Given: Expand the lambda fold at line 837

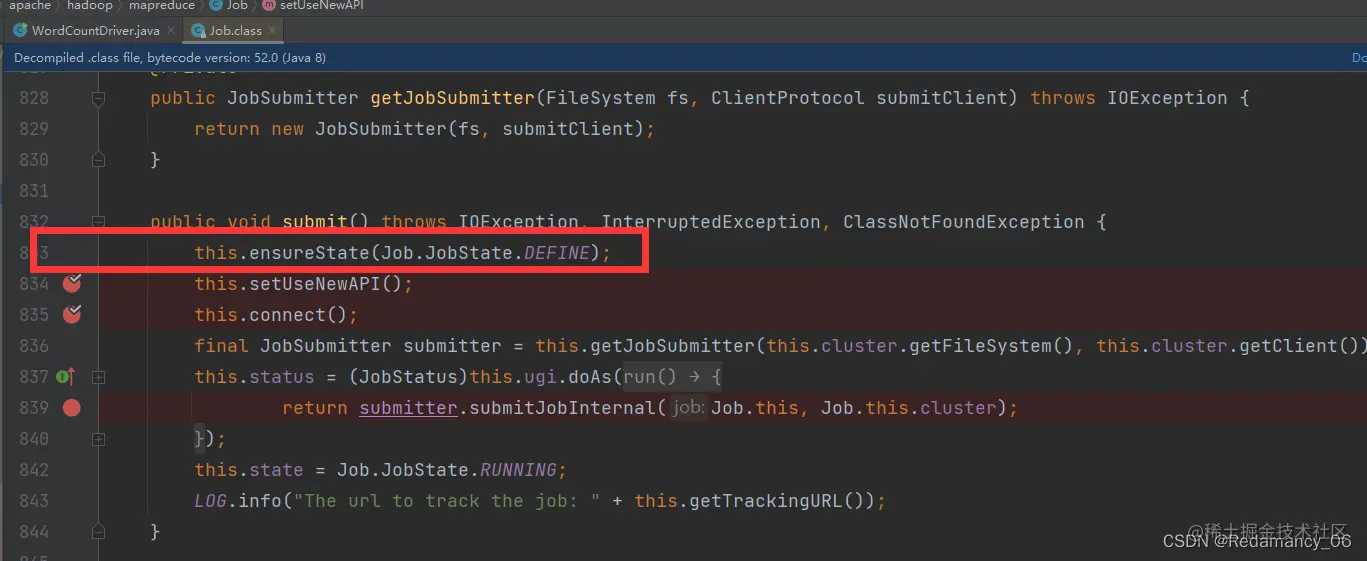Looking at the screenshot, I should click(98, 377).
